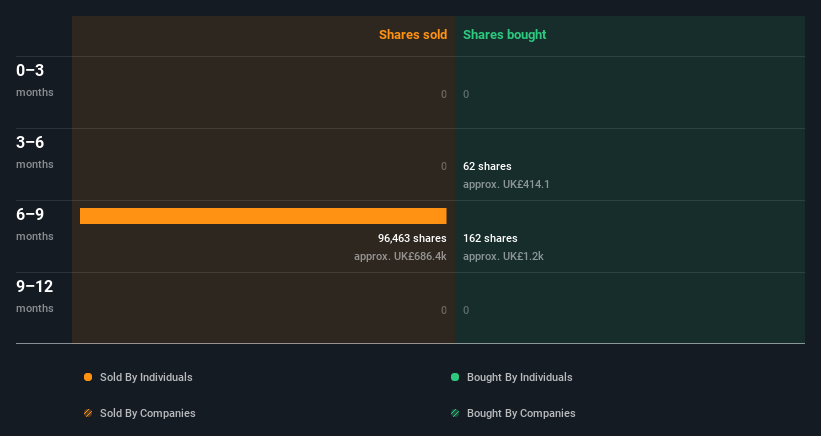Click the 96,463 shares value
Viewport: 821px width, 436px height.
pos(413,238)
